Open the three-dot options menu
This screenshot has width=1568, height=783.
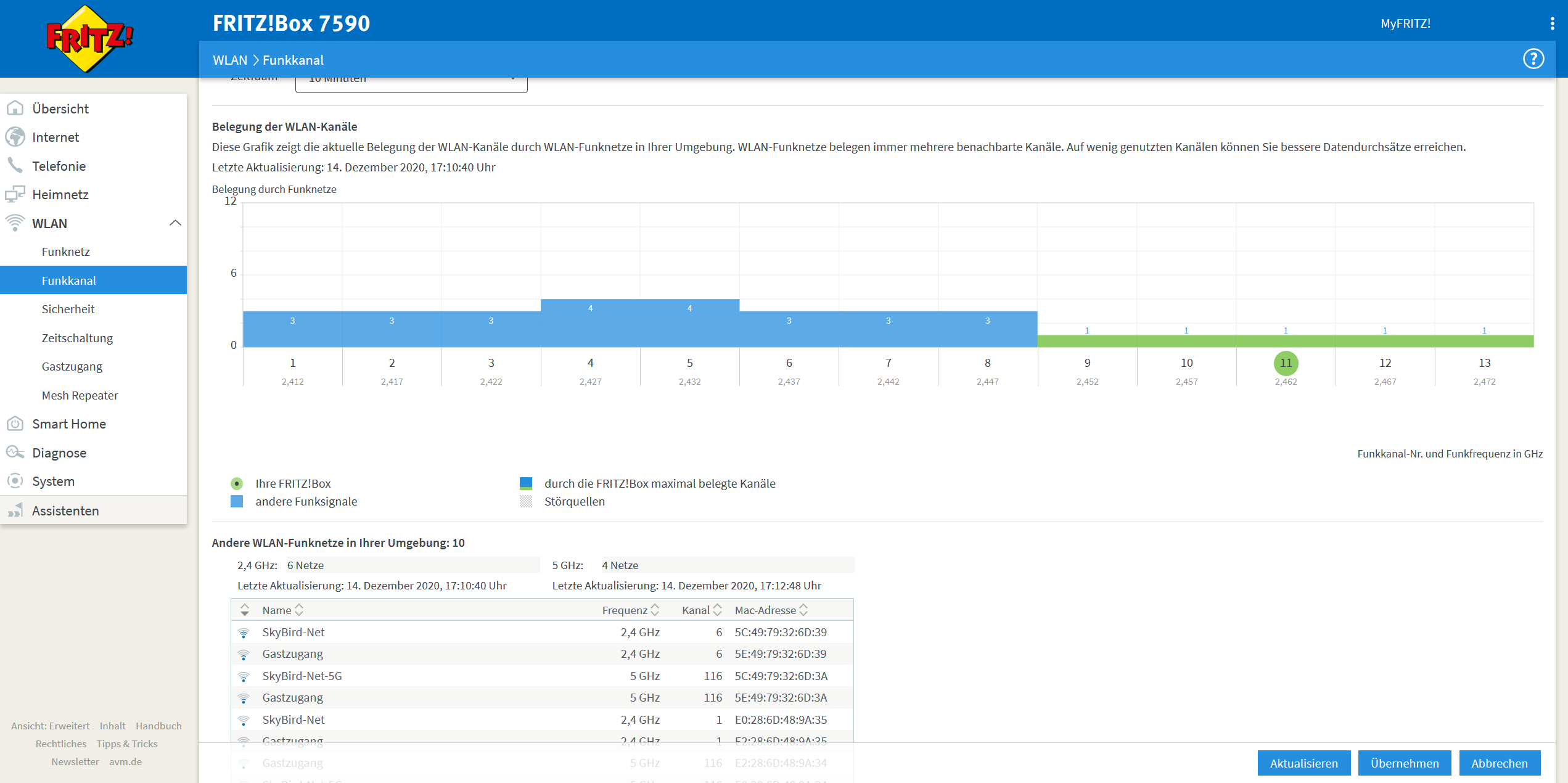coord(1552,23)
